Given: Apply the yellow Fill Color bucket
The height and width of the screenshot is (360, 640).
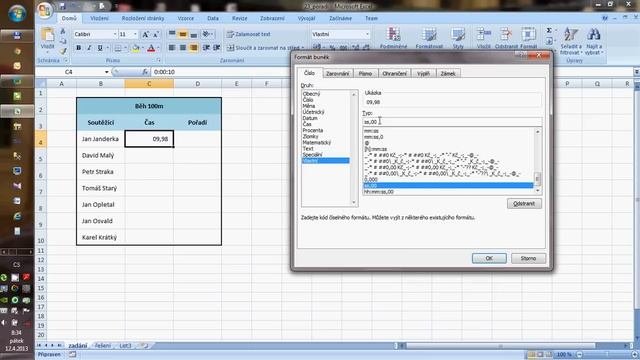Looking at the screenshot, I should tap(136, 48).
